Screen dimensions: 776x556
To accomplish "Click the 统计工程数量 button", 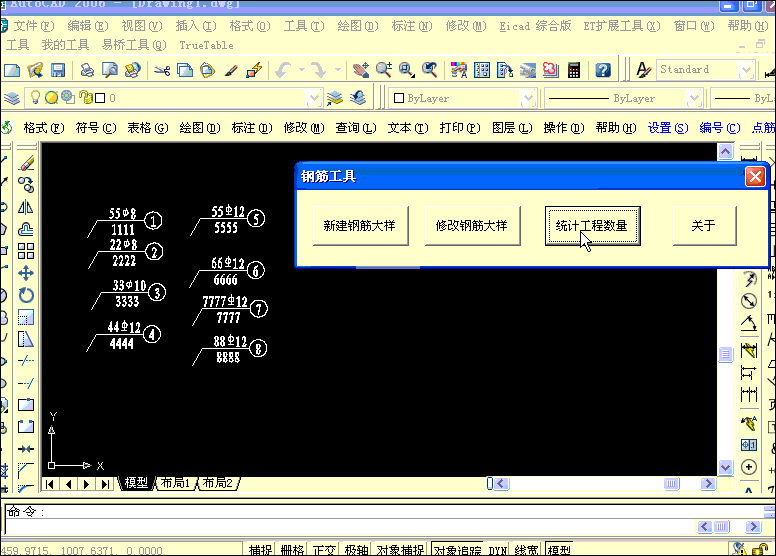I will tap(592, 226).
